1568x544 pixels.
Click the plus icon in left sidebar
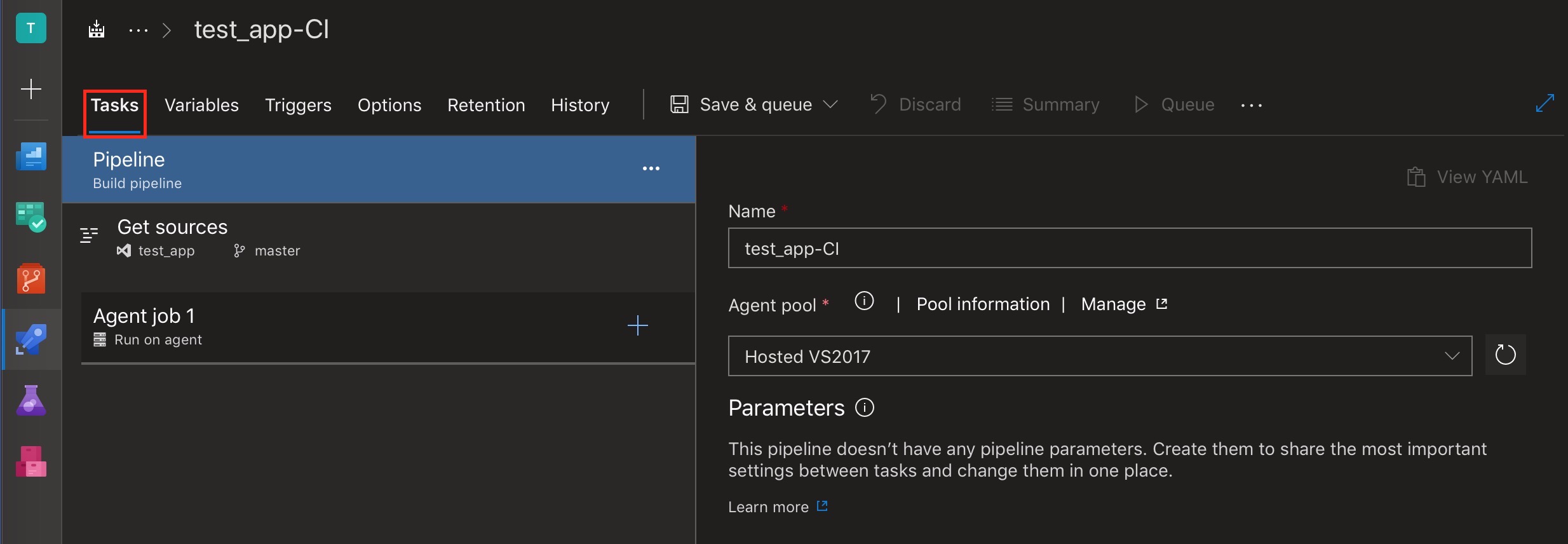[x=30, y=89]
